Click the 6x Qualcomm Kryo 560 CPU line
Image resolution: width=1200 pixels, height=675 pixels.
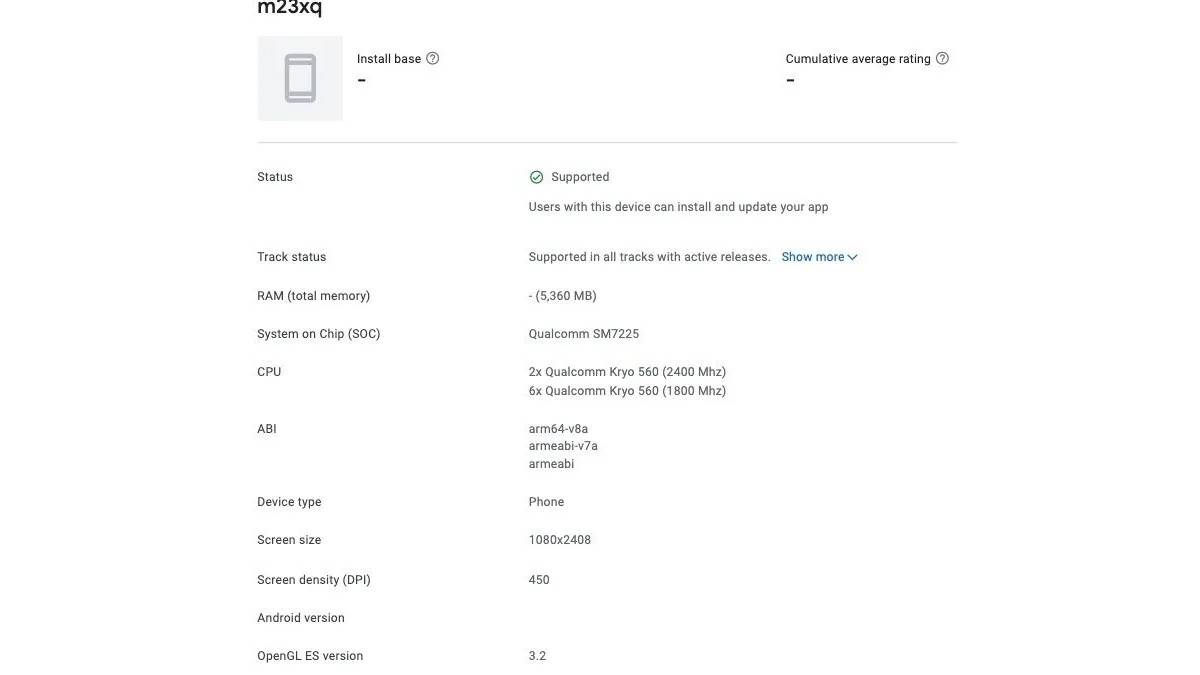(x=627, y=391)
